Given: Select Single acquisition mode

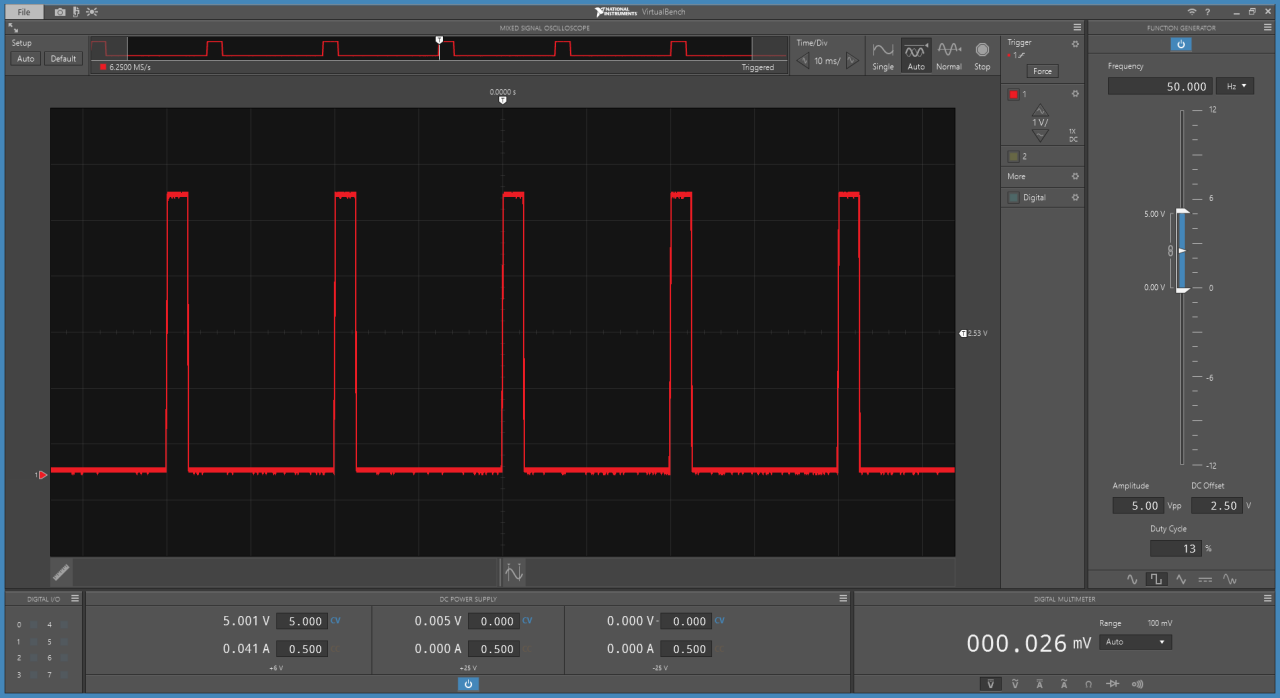Looking at the screenshot, I should [x=883, y=55].
